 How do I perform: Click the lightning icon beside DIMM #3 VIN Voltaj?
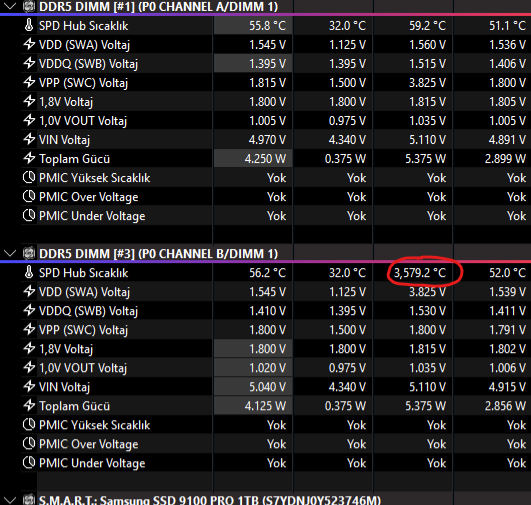29,386
